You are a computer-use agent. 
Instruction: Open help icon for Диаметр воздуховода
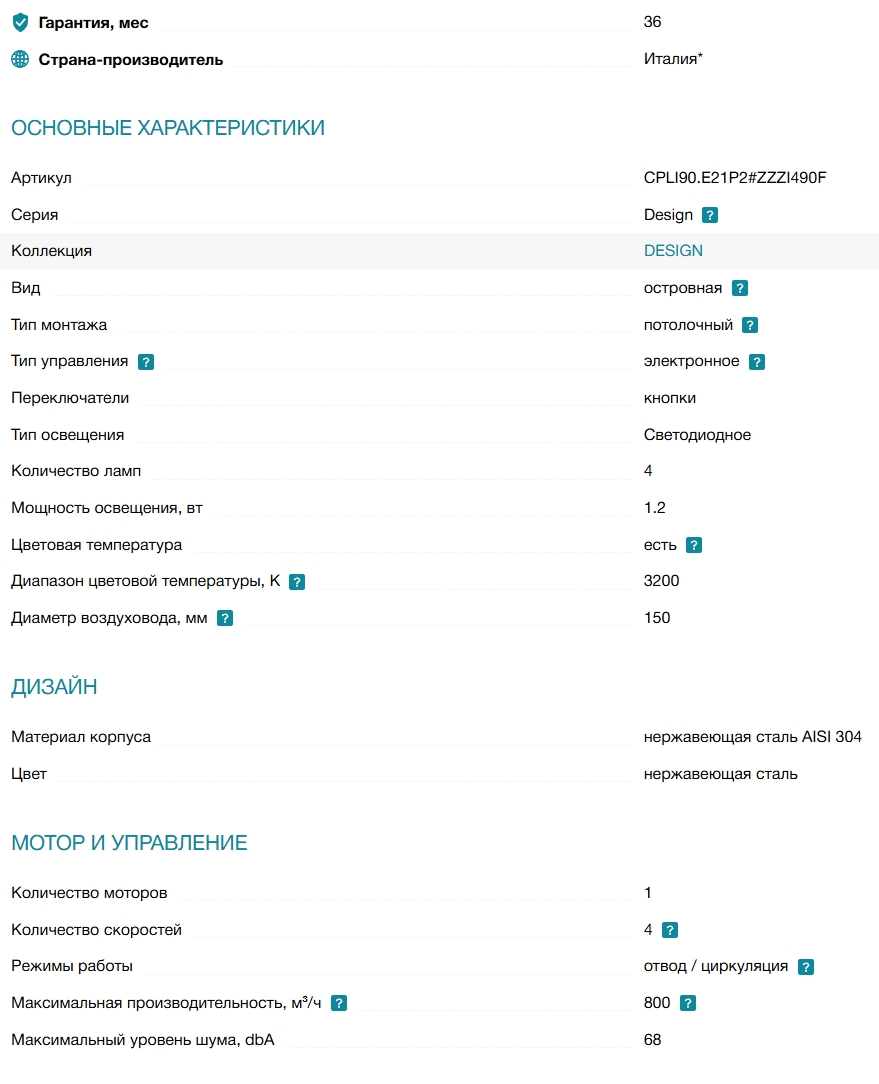coord(225,618)
